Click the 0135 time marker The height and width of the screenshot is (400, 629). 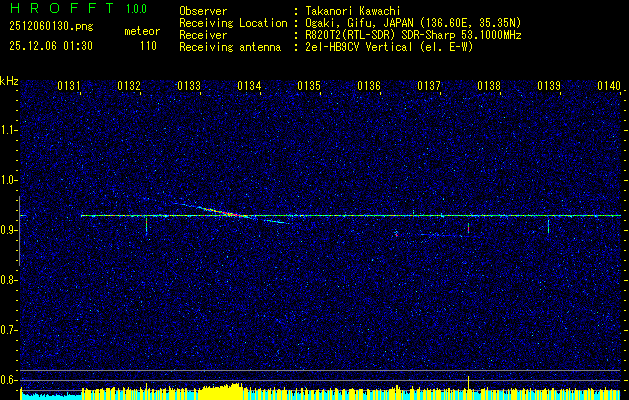[x=309, y=85]
